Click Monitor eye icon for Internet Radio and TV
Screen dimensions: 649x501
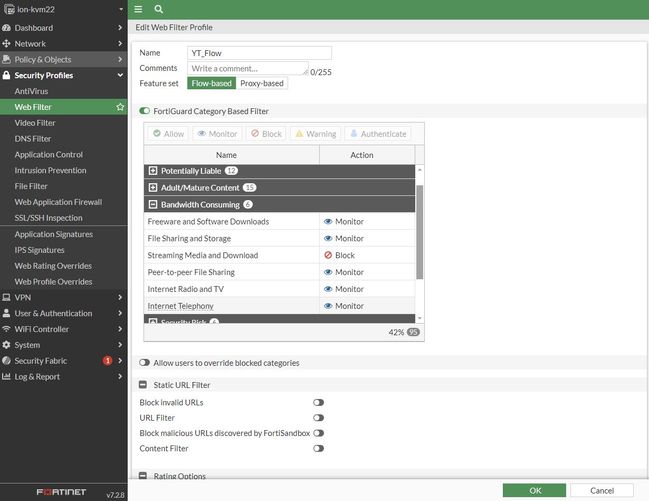(x=328, y=289)
